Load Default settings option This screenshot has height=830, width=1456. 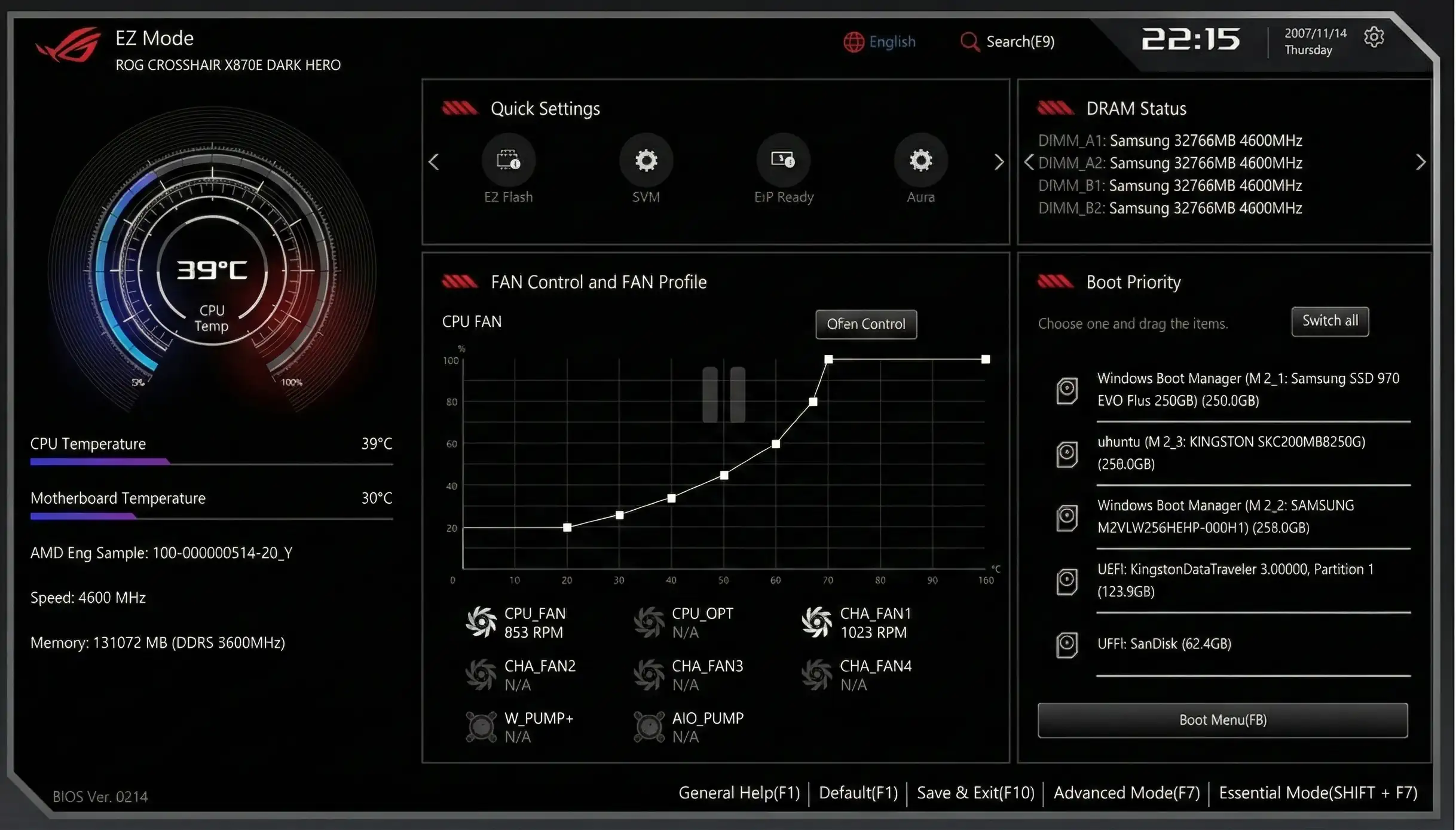[x=858, y=793]
